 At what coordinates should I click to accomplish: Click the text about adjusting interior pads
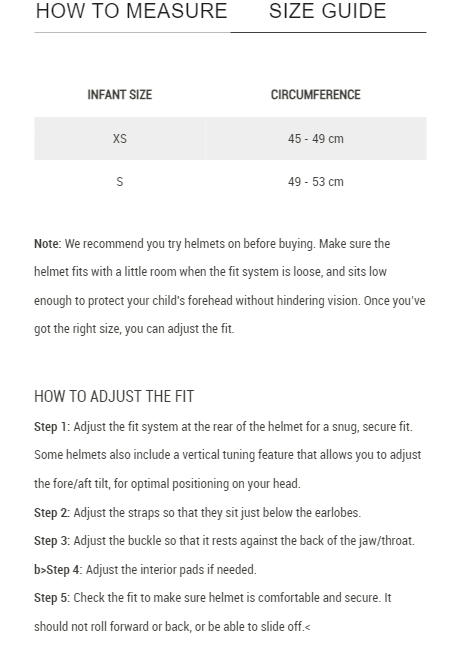[171, 569]
